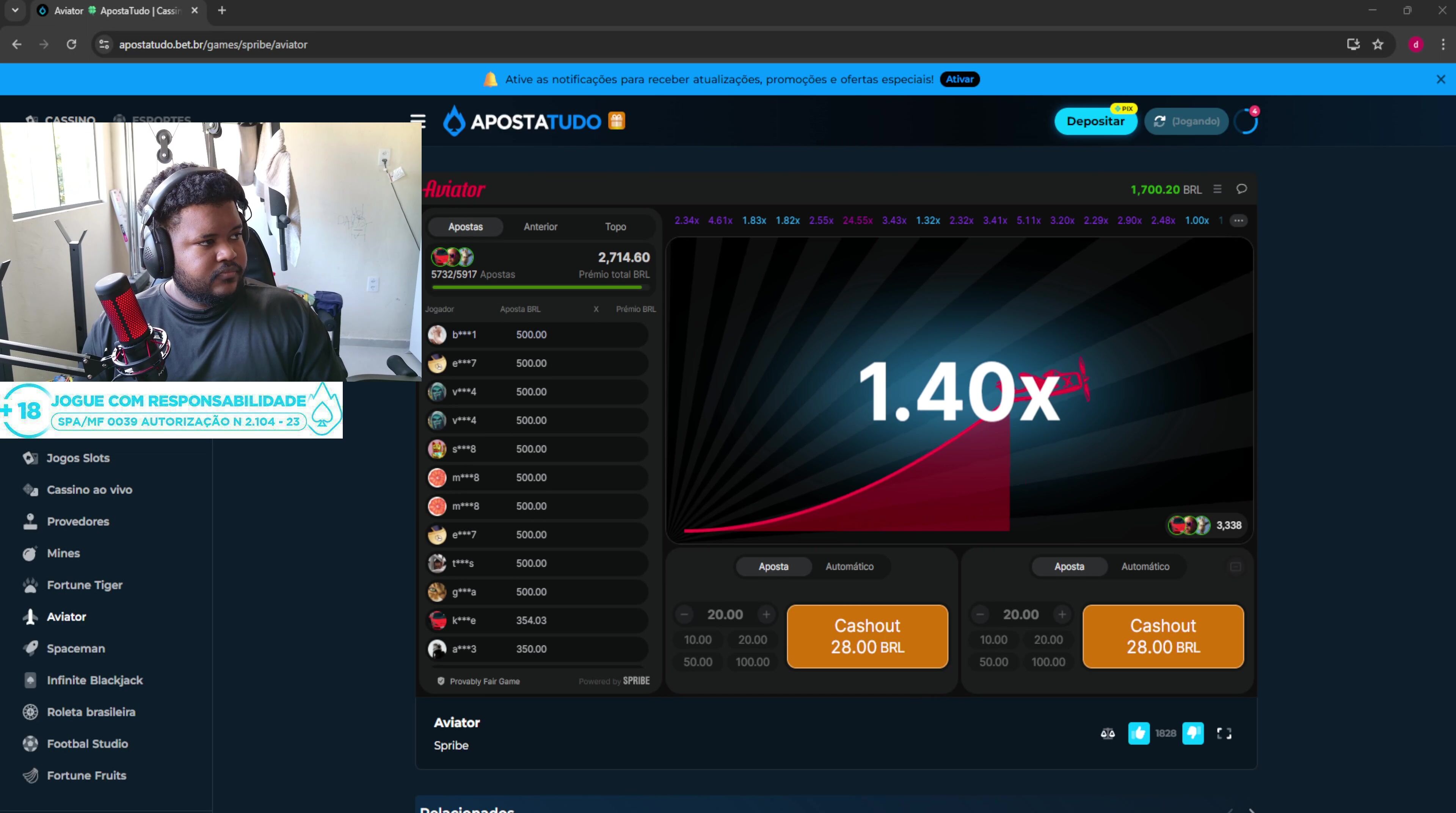Bookmark this page with the star icon

(1378, 44)
